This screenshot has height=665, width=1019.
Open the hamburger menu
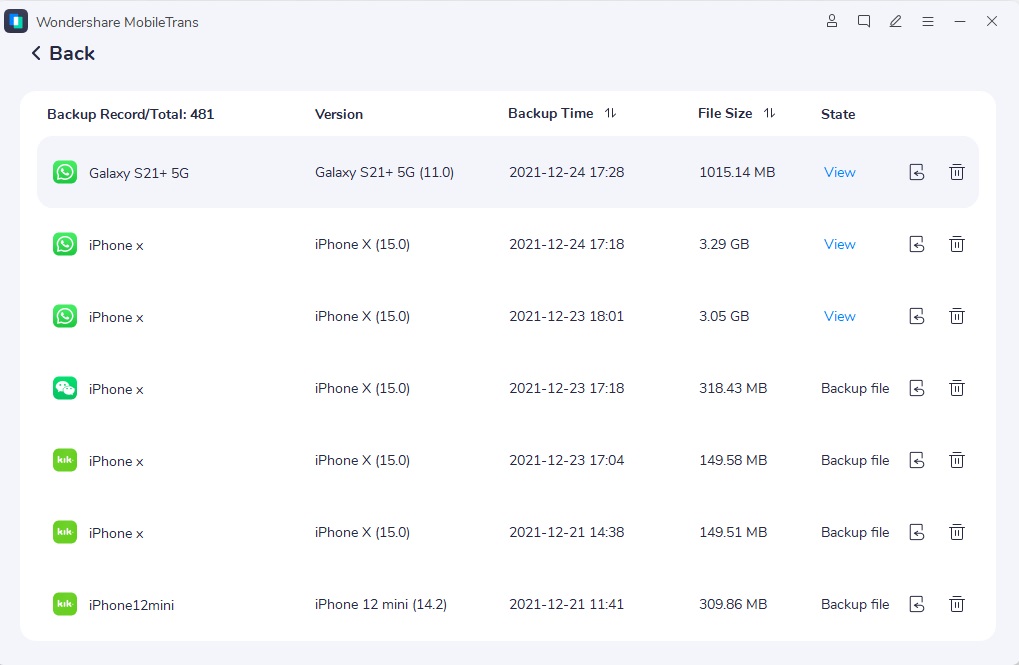pos(928,21)
